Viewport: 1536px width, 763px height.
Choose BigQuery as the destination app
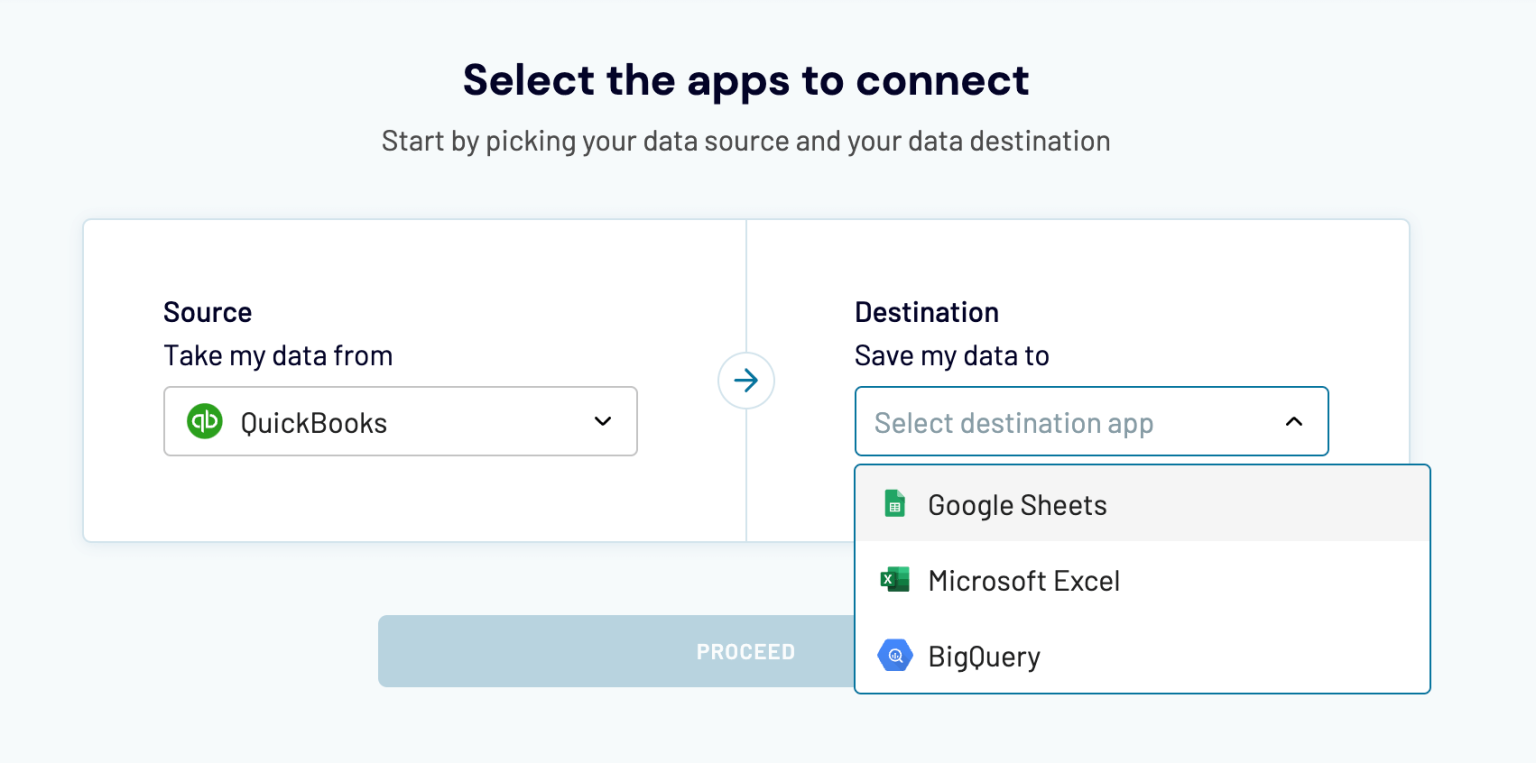tap(984, 655)
